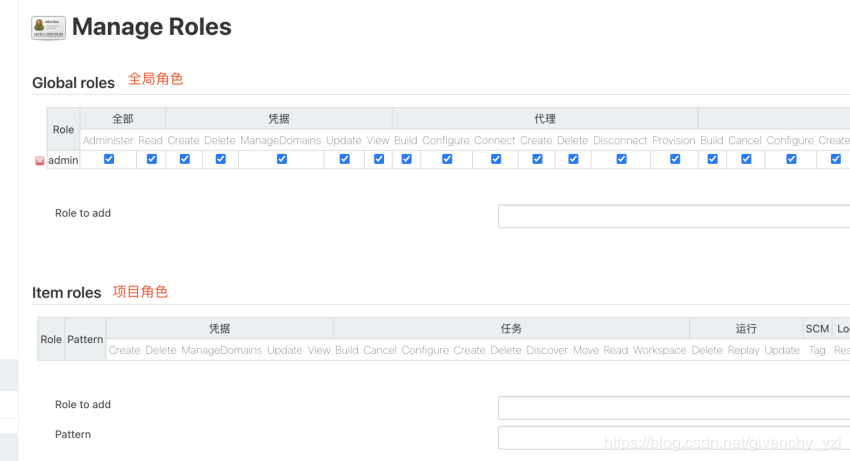Click ManageDomains label in Global roles table
The height and width of the screenshot is (461, 850).
pyautogui.click(x=280, y=140)
